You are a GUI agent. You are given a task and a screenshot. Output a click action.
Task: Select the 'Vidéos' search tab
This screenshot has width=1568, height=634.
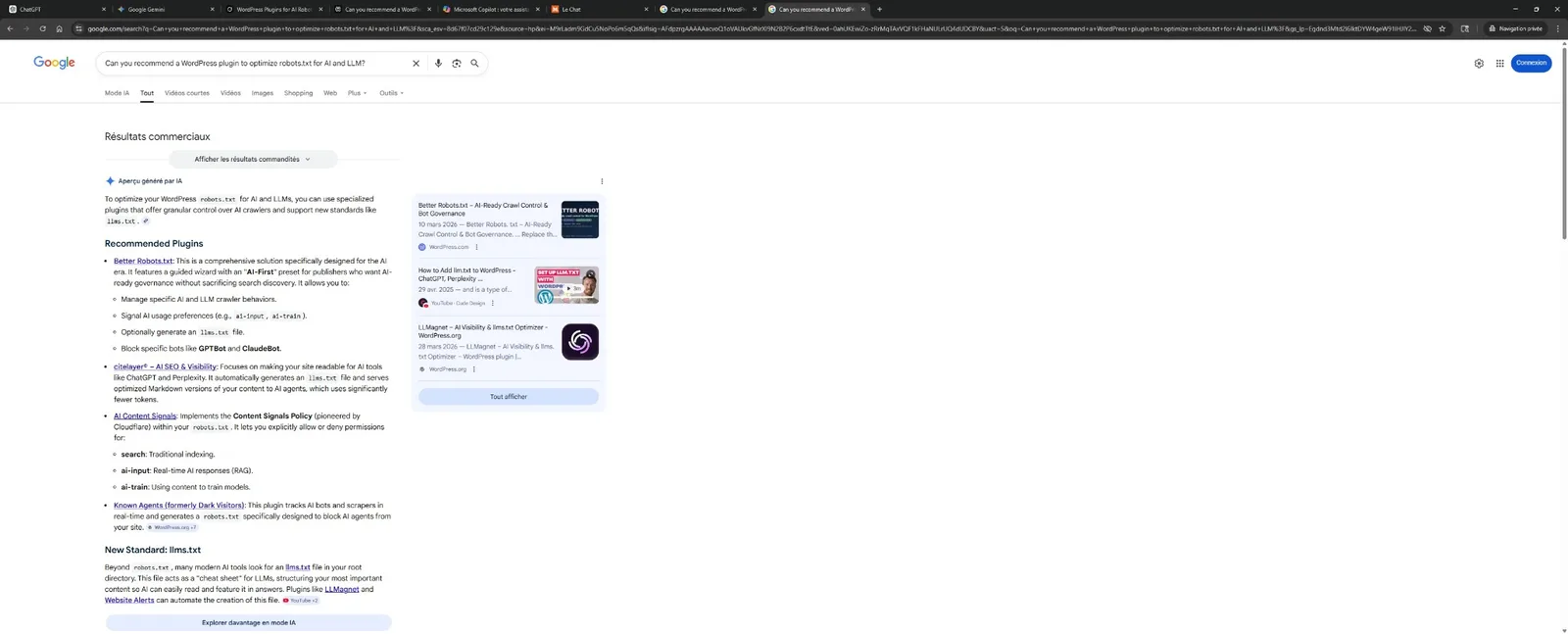coord(230,93)
